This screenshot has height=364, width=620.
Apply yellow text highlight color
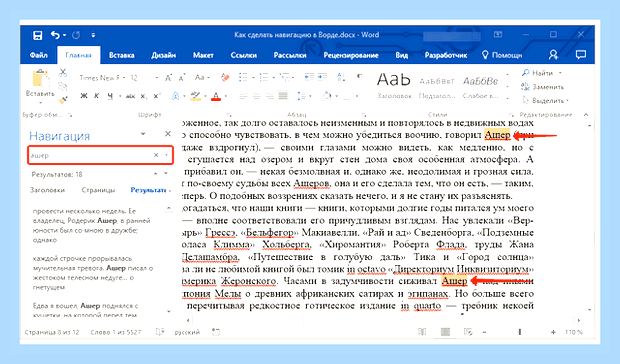195,96
